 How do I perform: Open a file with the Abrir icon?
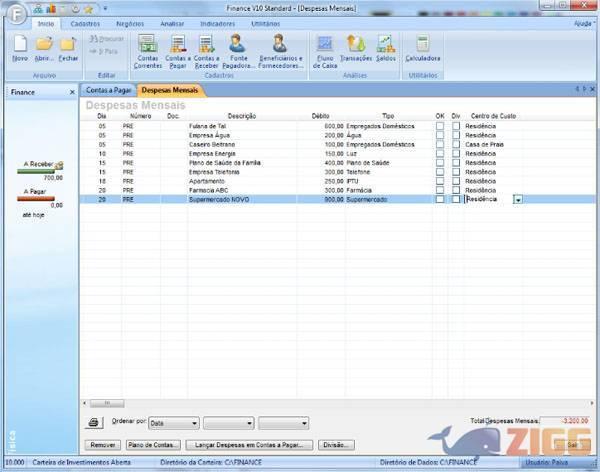click(44, 48)
